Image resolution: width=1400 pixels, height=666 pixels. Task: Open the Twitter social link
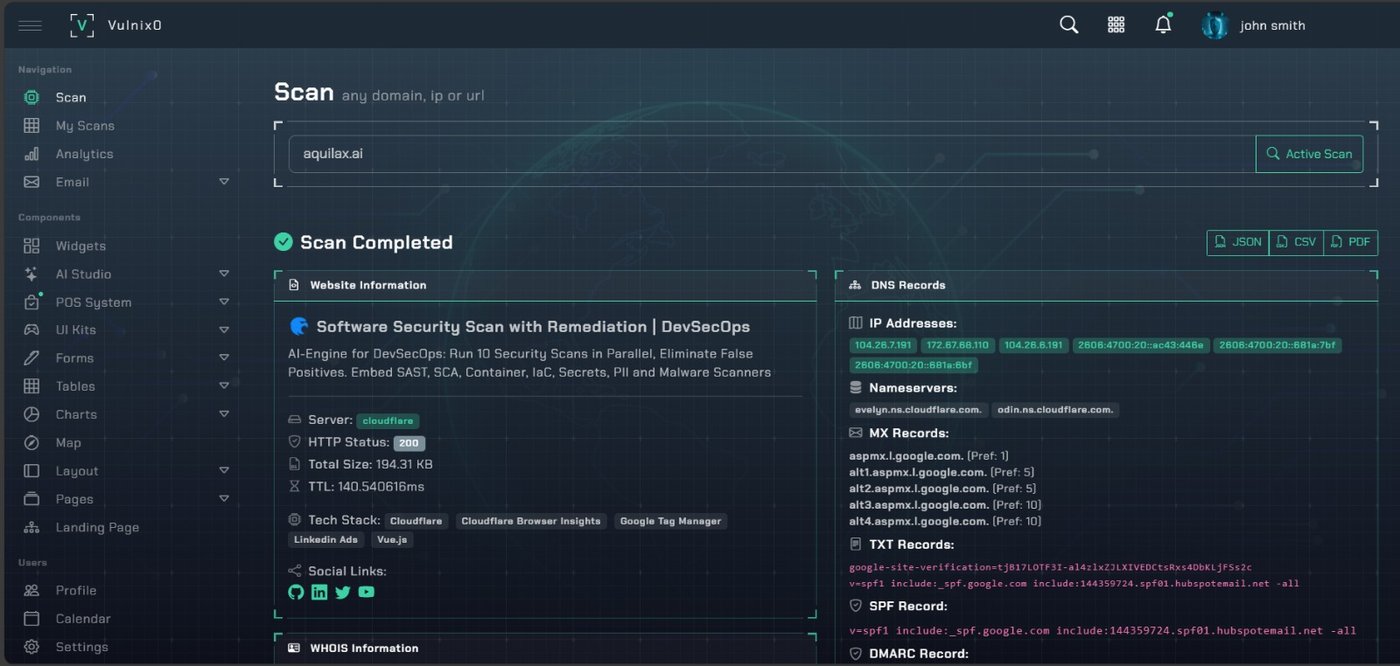[343, 592]
